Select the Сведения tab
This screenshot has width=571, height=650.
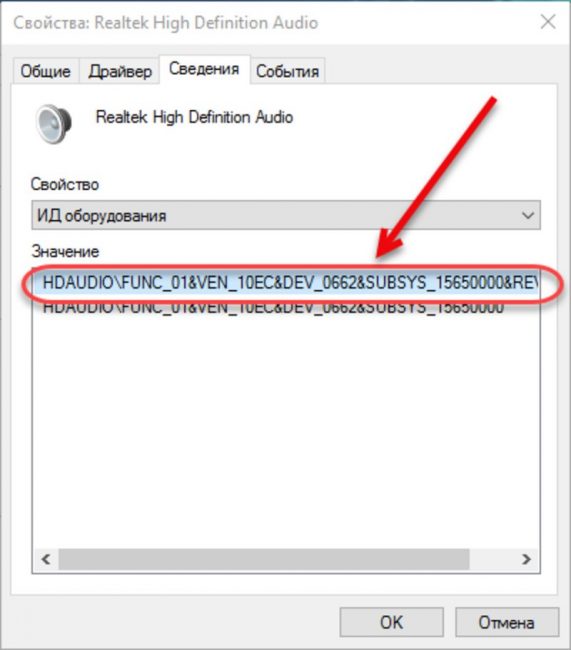(204, 69)
